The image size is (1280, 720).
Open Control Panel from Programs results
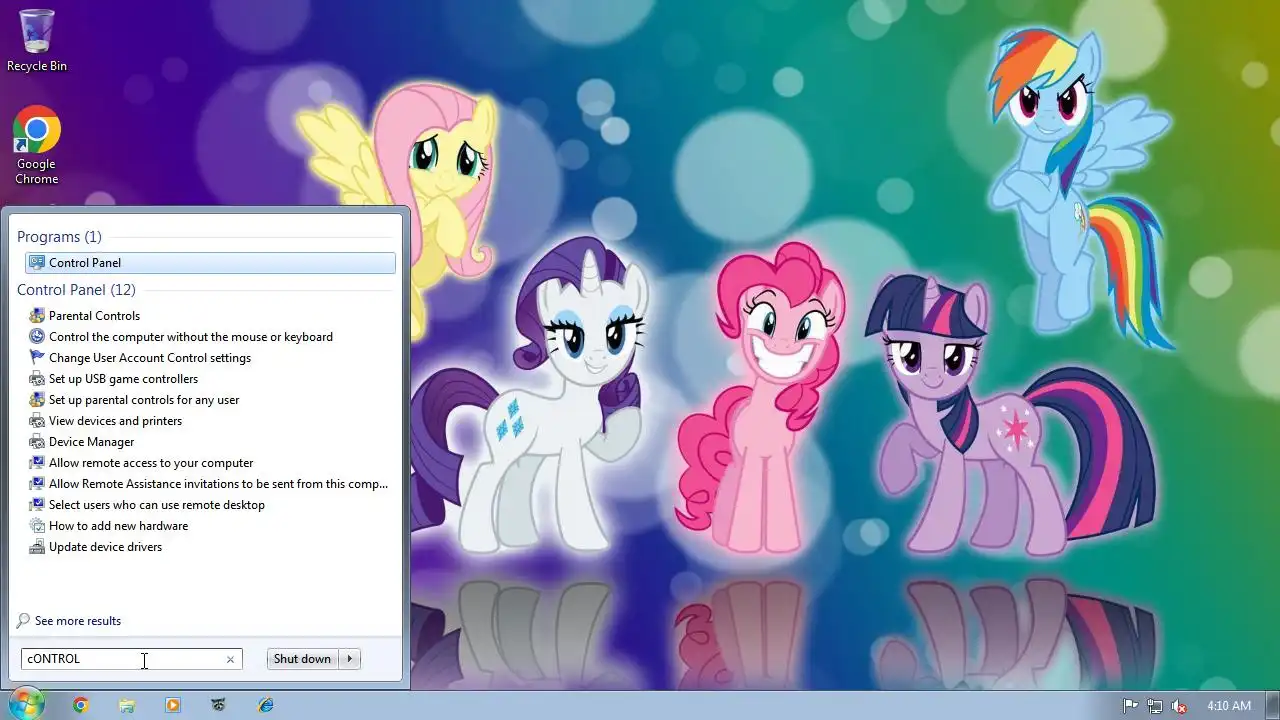(210, 263)
